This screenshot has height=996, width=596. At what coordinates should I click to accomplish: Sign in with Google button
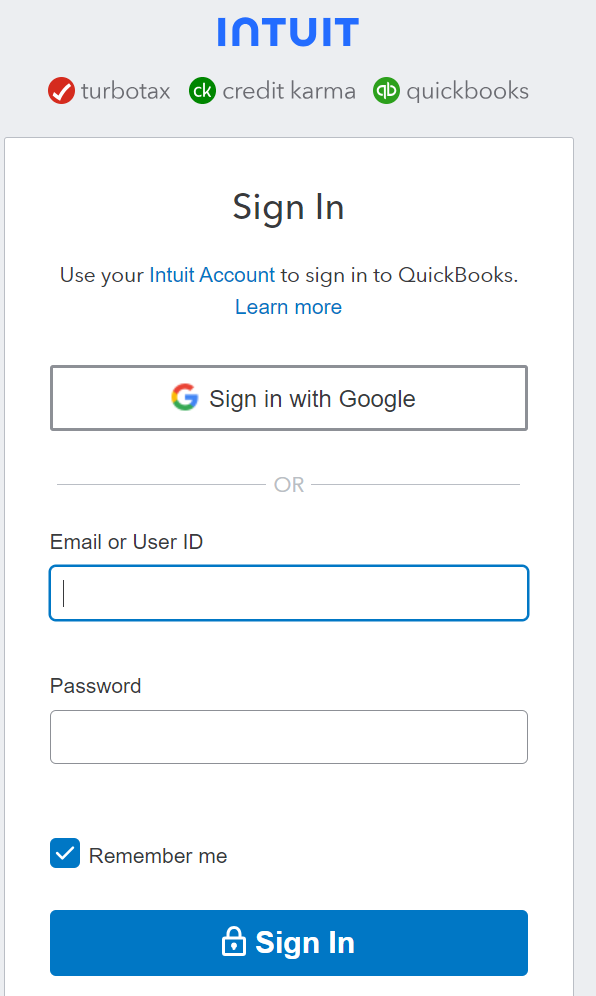point(289,398)
